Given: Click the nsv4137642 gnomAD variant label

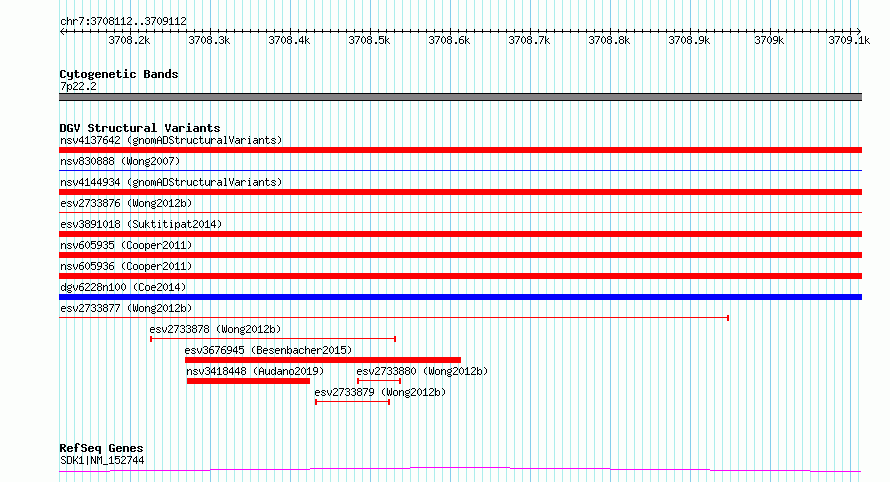Looking at the screenshot, I should (x=171, y=140).
